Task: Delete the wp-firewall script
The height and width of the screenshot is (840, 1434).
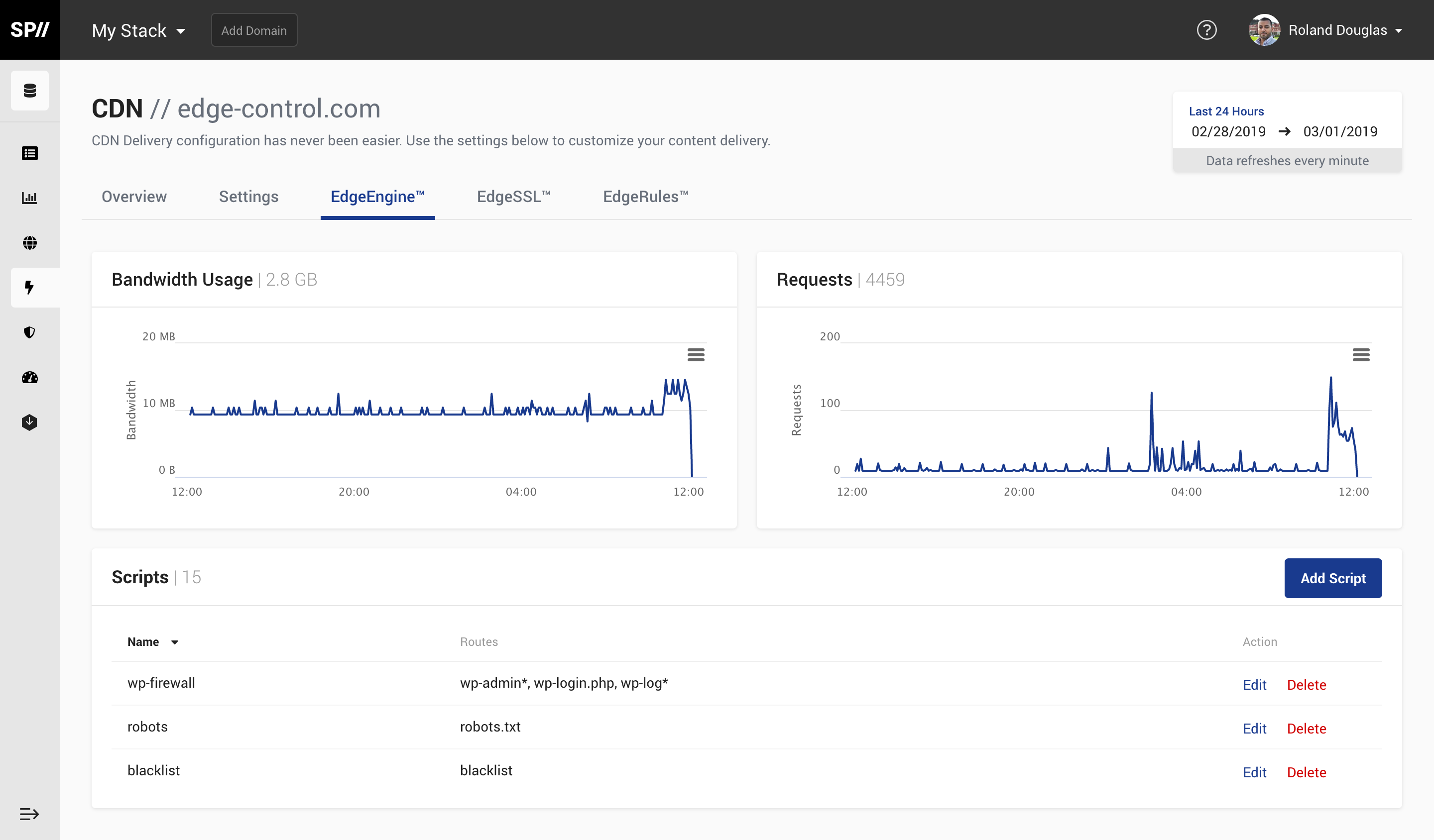Action: 1307,684
